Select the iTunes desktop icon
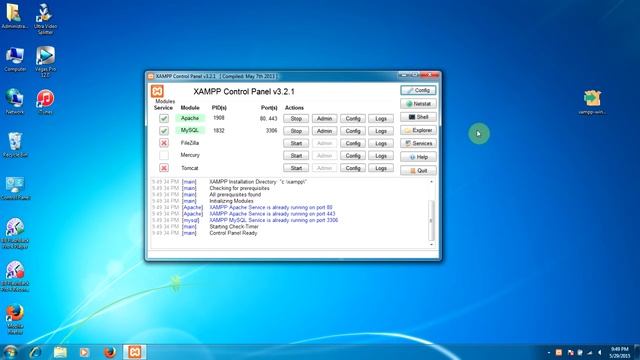Image resolution: width=640 pixels, height=360 pixels. 45,102
